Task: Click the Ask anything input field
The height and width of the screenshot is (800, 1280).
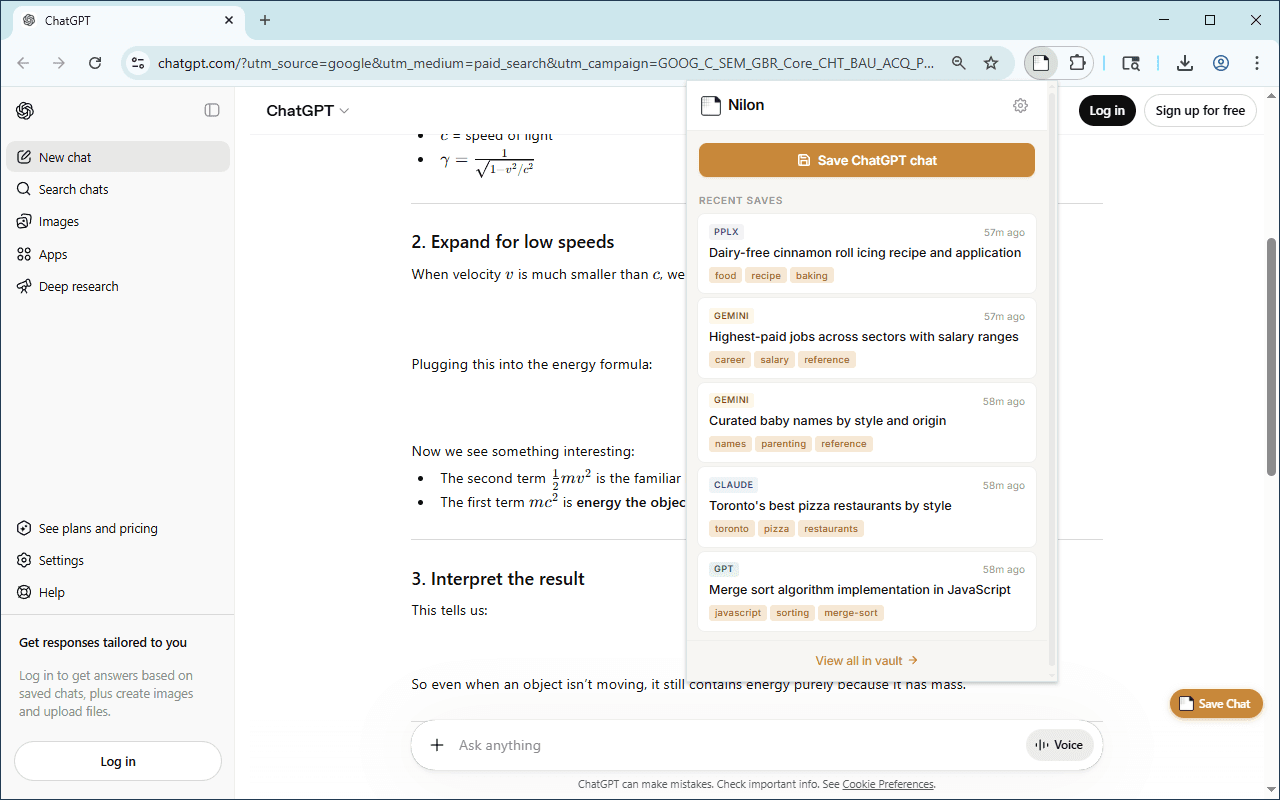Action: (738, 745)
